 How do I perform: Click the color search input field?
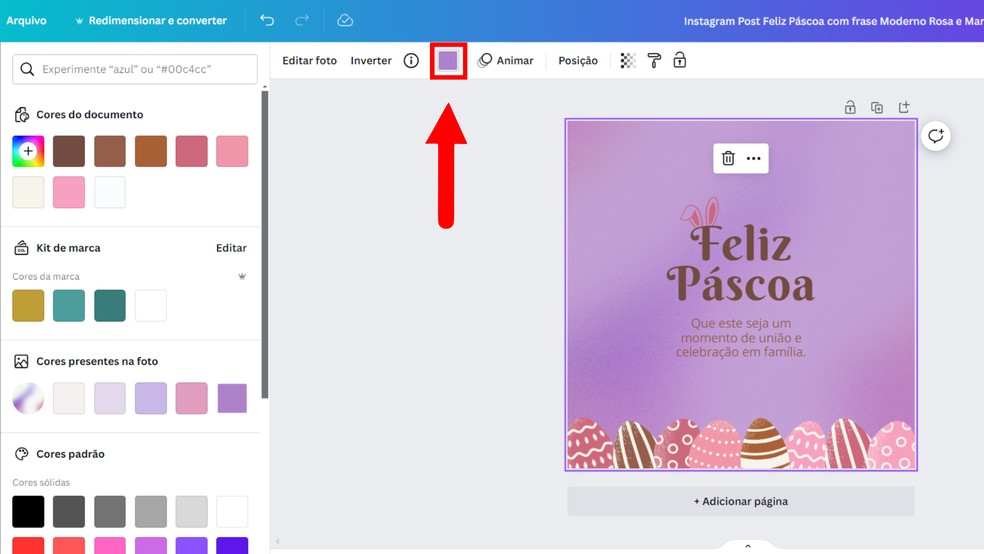coord(135,69)
